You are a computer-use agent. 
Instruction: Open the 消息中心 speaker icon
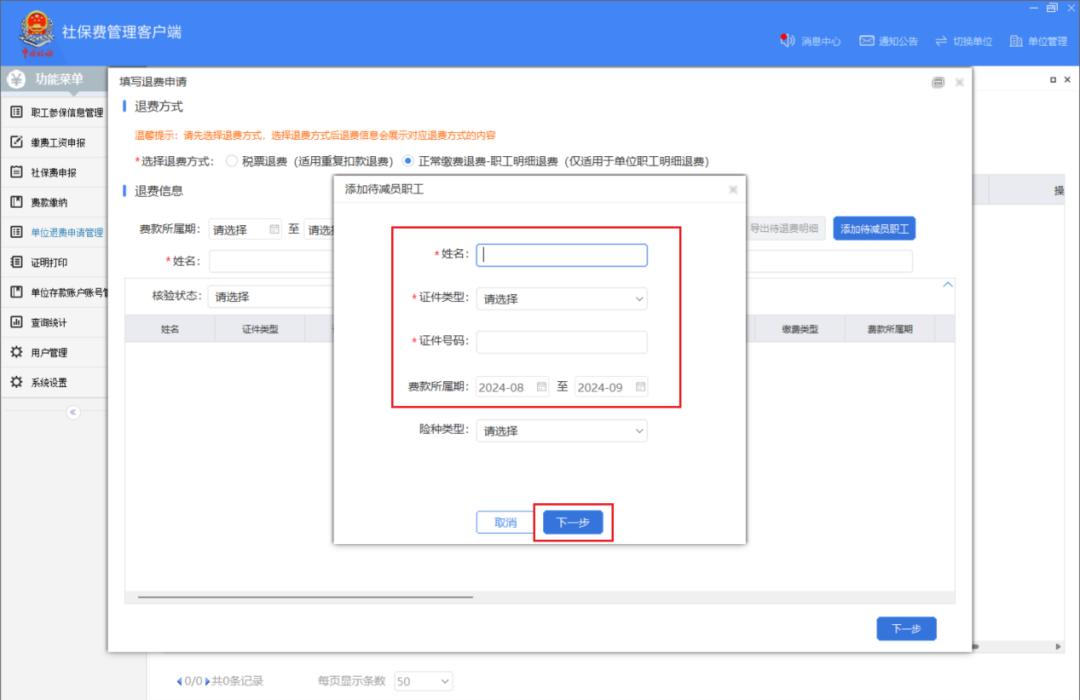[787, 41]
